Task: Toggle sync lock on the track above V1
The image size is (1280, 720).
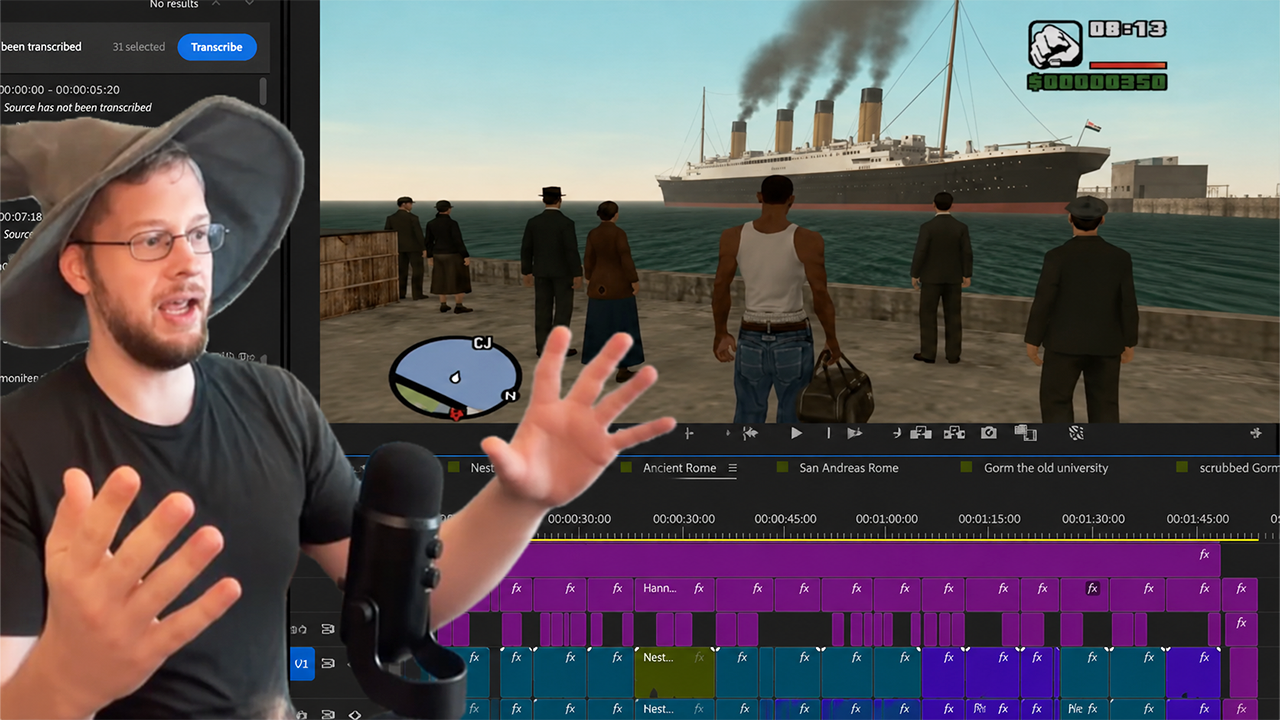Action: (327, 629)
